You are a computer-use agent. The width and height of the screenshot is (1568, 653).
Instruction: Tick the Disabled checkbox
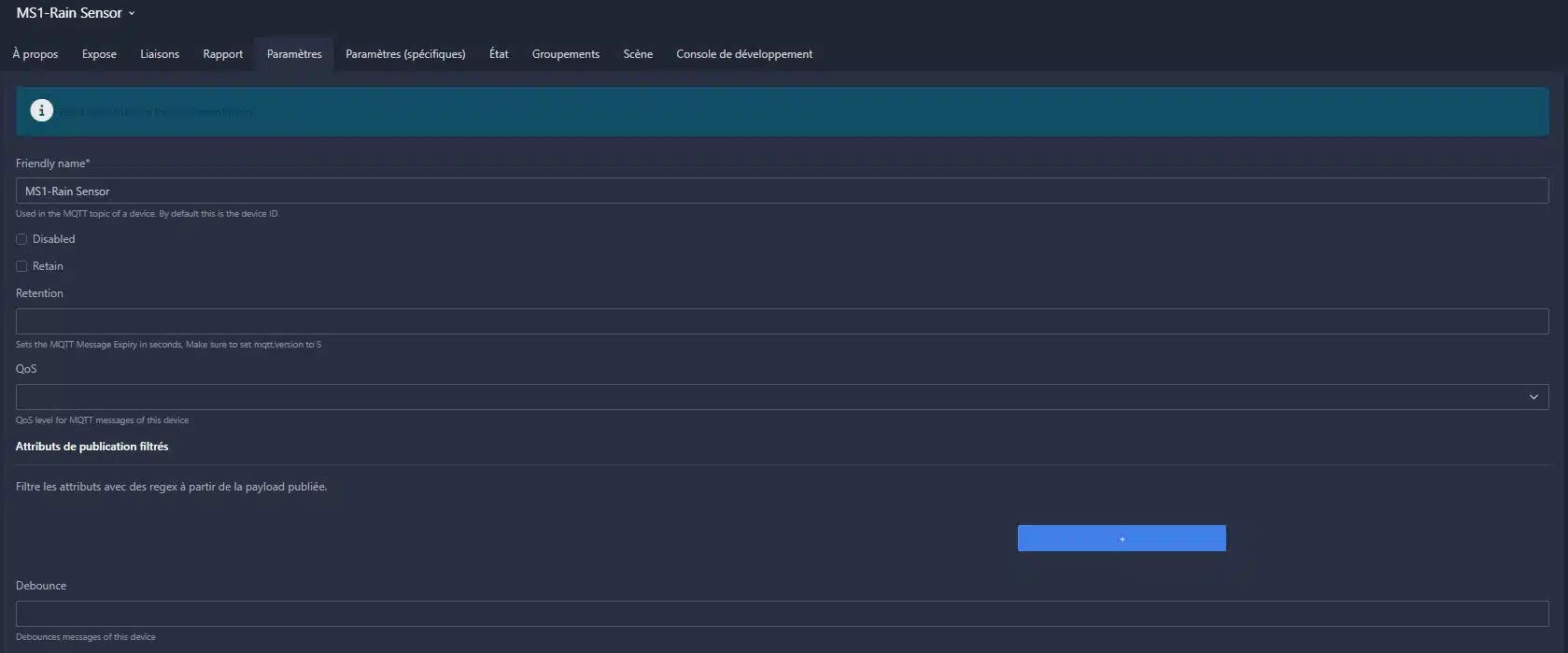pyautogui.click(x=21, y=239)
